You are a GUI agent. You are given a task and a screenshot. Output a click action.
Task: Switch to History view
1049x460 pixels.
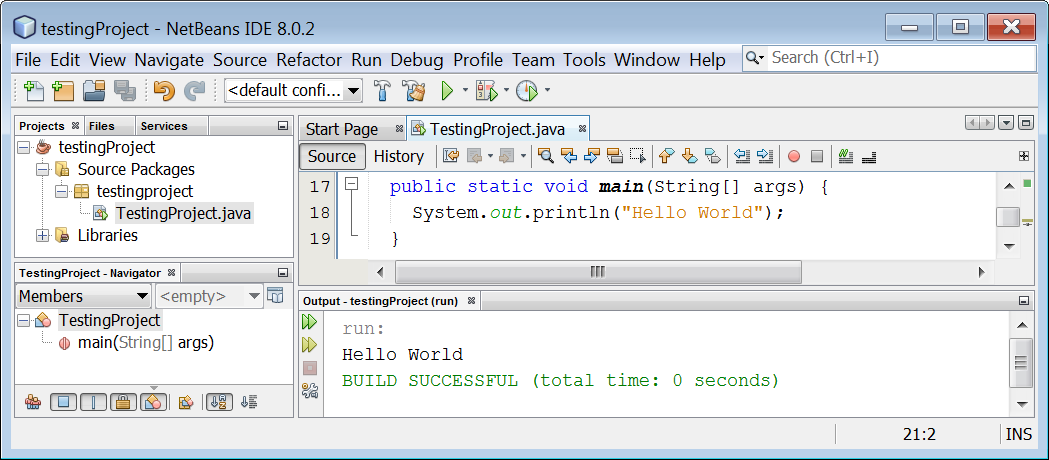click(399, 156)
